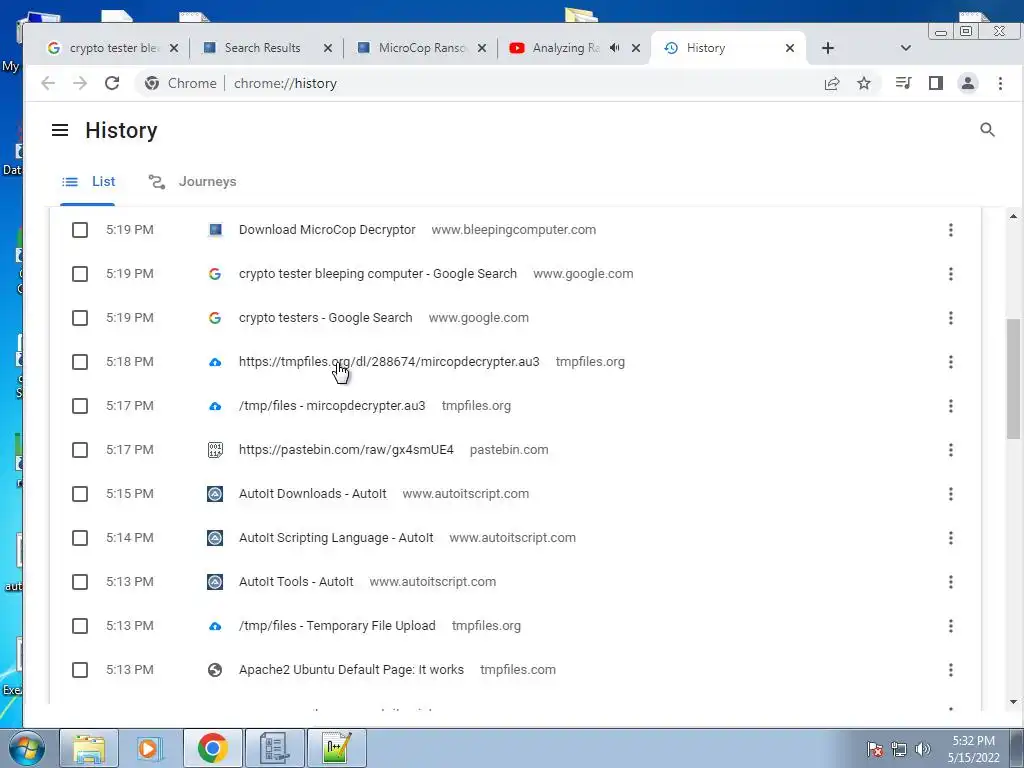Image resolution: width=1024 pixels, height=768 pixels.
Task: Check the crypto testers Google Search checkbox
Action: [x=80, y=318]
